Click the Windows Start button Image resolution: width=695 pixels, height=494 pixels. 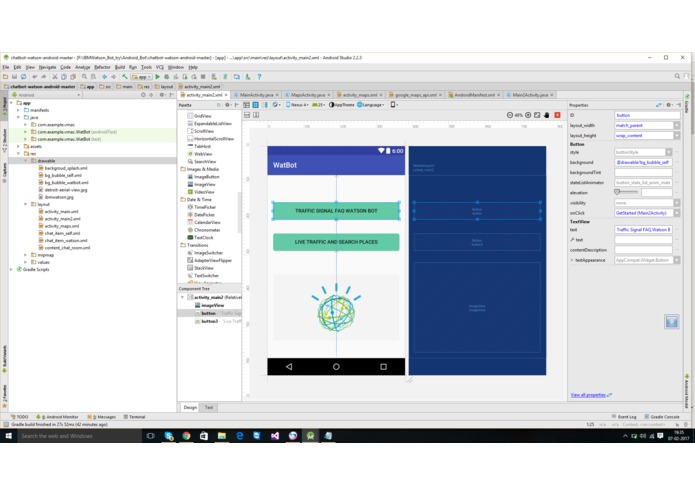point(8,436)
